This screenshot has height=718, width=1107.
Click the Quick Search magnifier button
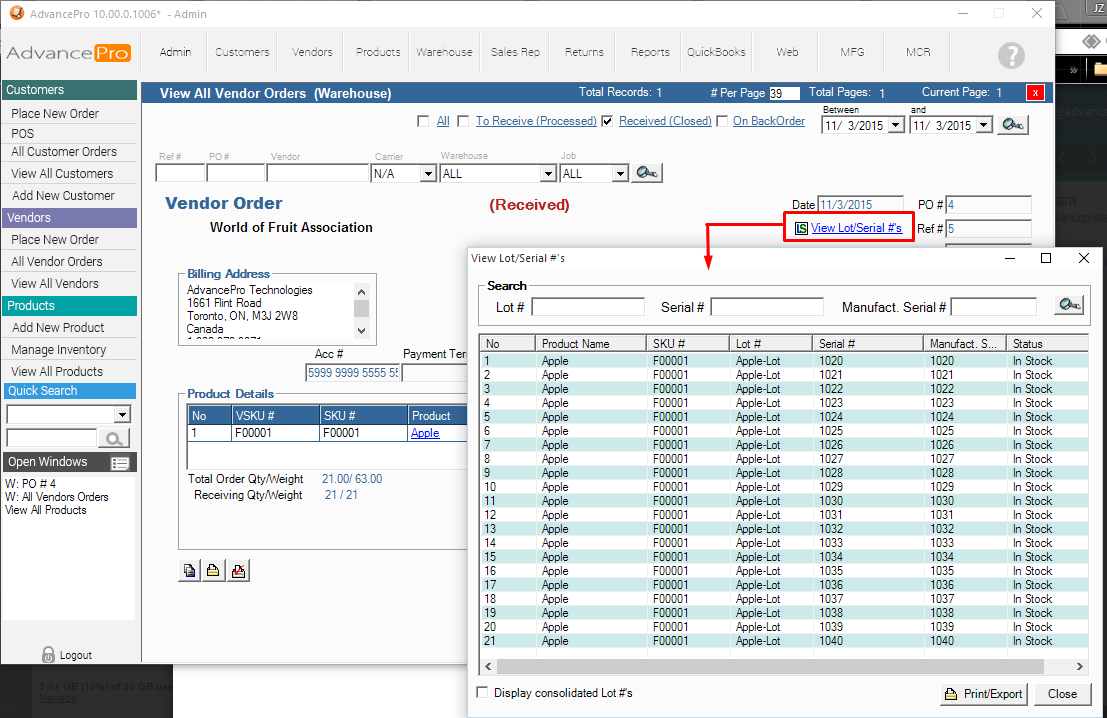114,438
